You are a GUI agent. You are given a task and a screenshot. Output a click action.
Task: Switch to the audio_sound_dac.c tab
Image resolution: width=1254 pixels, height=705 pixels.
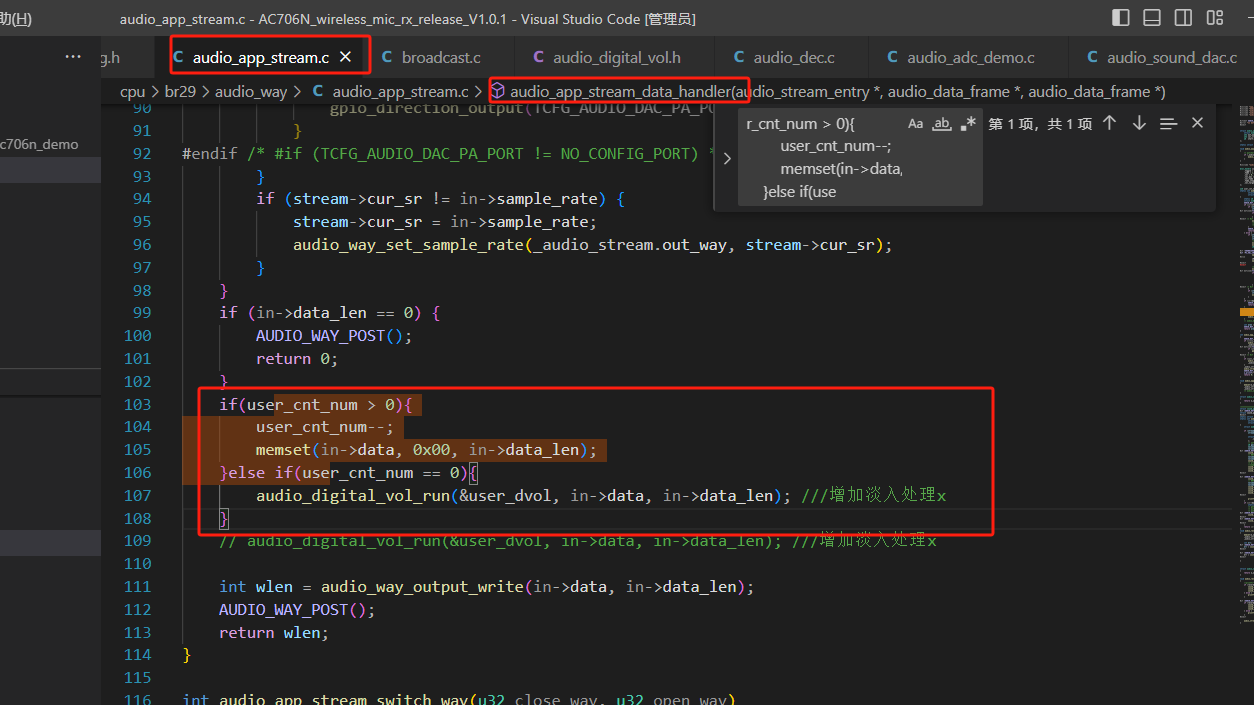tap(1161, 57)
